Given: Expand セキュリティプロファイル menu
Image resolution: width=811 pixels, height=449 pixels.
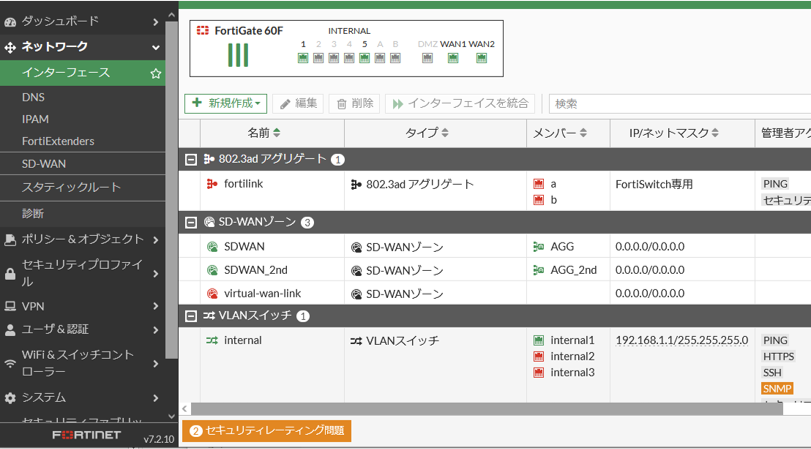Looking at the screenshot, I should 155,273.
